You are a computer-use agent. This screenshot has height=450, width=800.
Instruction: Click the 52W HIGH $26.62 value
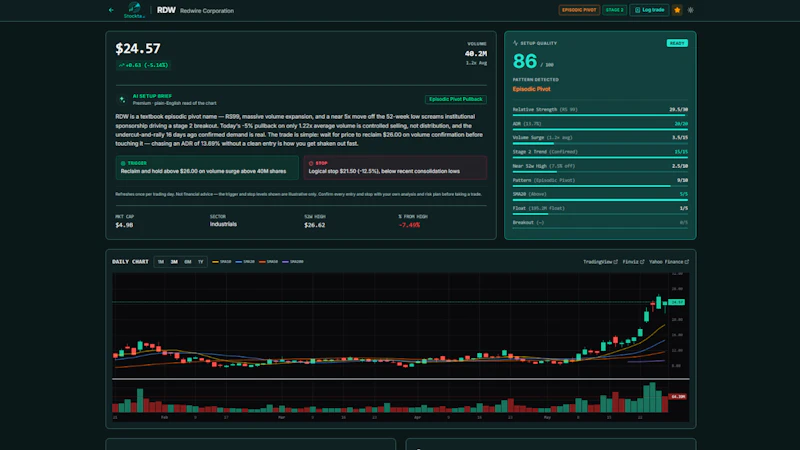pyautogui.click(x=314, y=225)
